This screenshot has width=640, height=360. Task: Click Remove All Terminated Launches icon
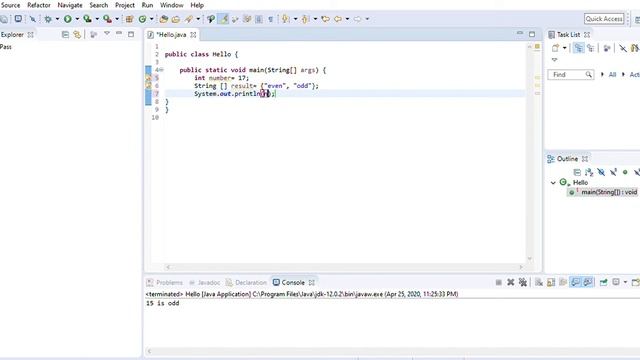[x=523, y=282]
